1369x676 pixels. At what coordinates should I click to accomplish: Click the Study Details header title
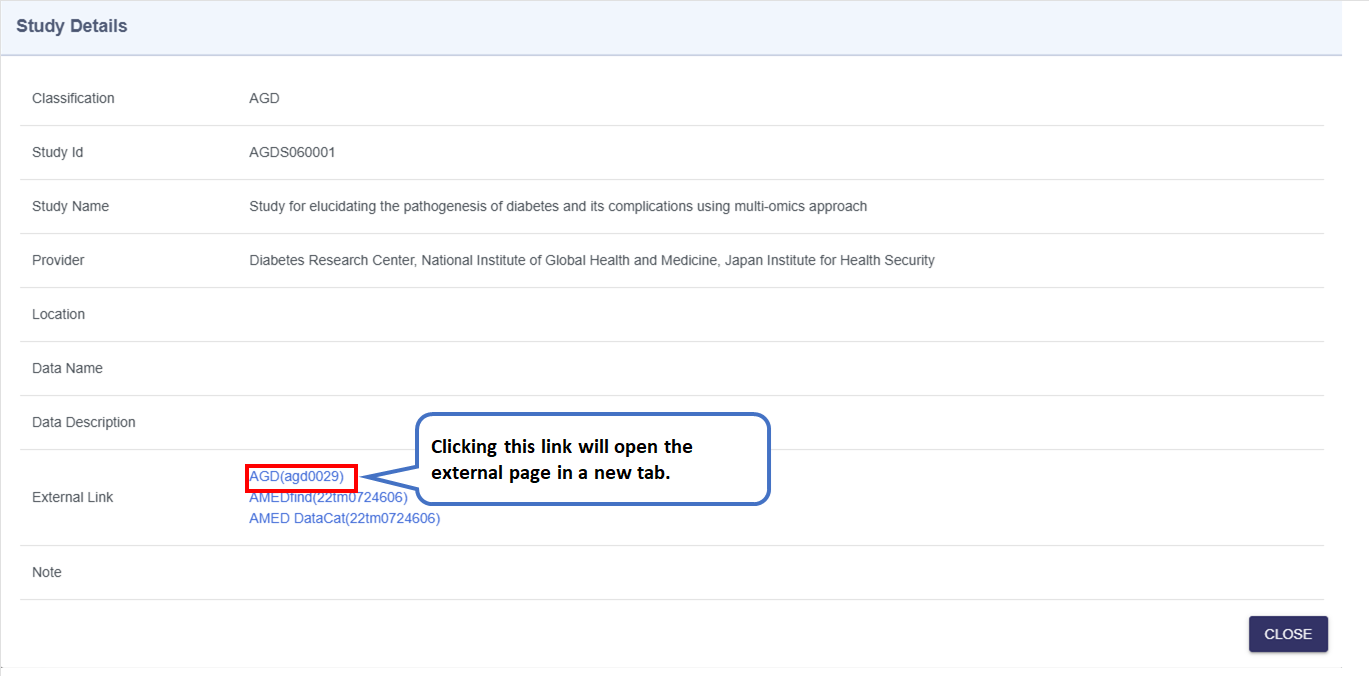click(72, 27)
